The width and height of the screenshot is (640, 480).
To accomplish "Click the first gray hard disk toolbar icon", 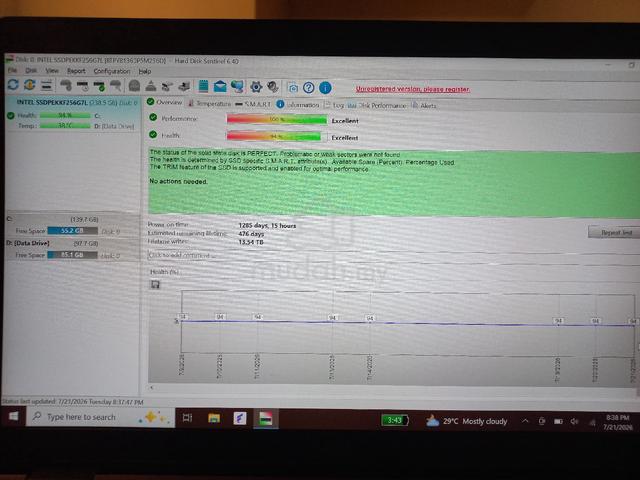I will 66,85.
